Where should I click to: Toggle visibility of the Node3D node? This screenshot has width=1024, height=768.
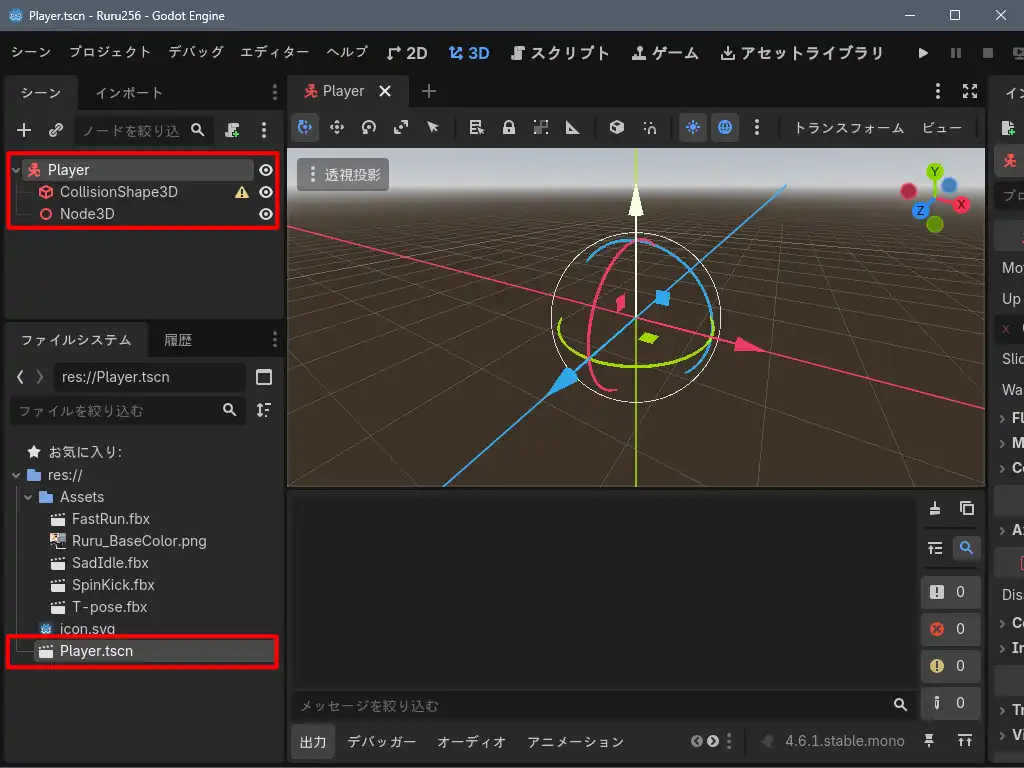pos(266,214)
